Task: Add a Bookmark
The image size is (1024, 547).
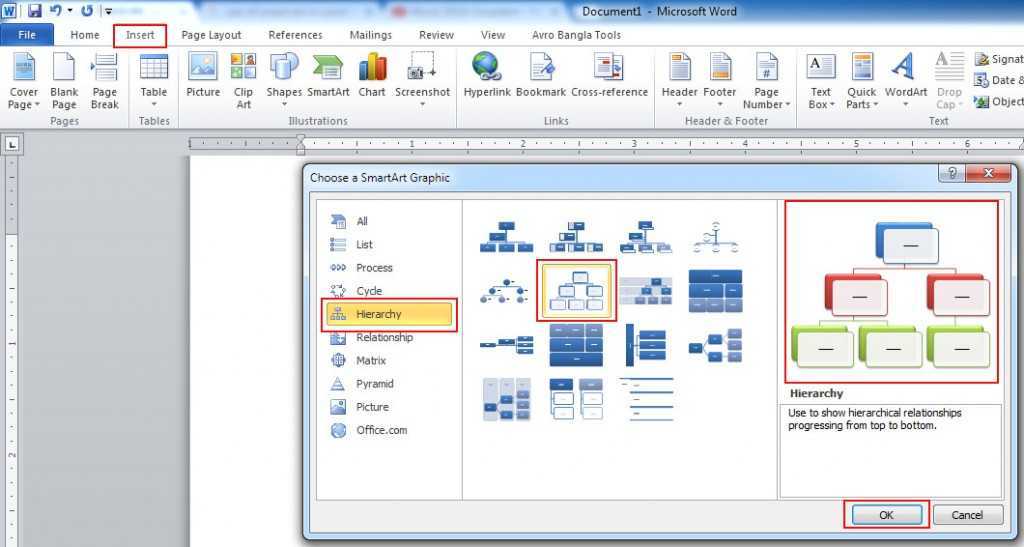Action: 541,75
